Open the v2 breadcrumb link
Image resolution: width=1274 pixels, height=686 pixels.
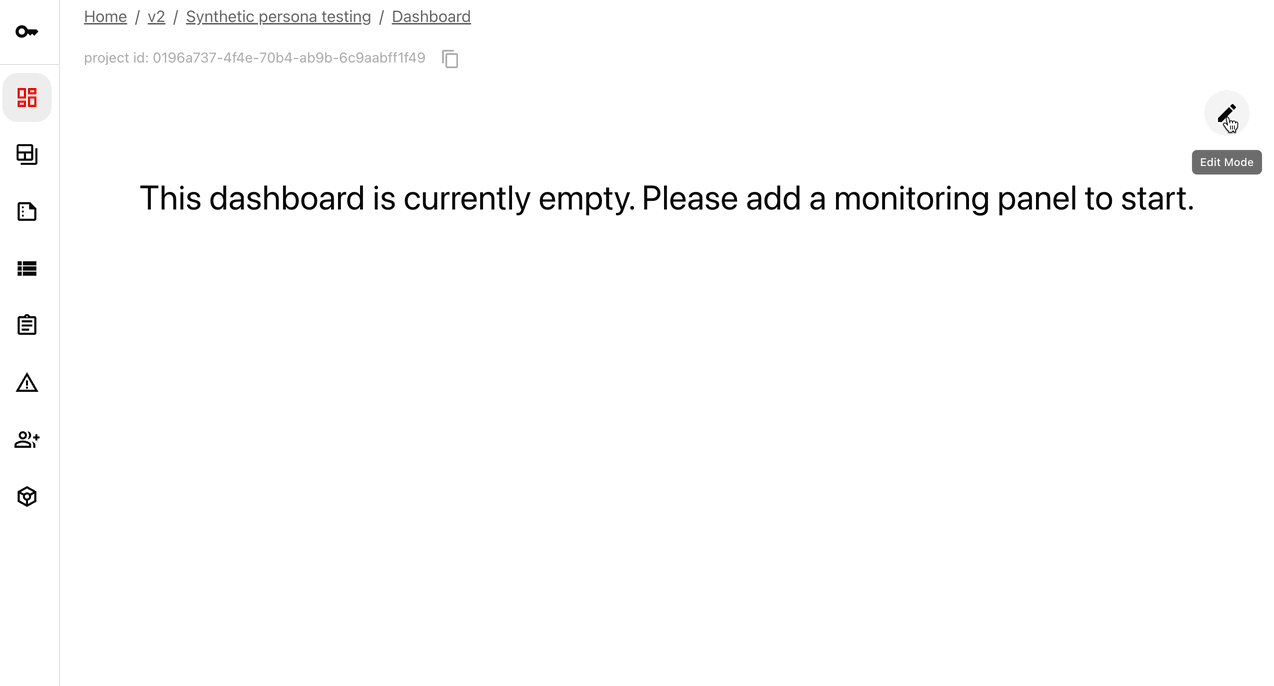156,16
